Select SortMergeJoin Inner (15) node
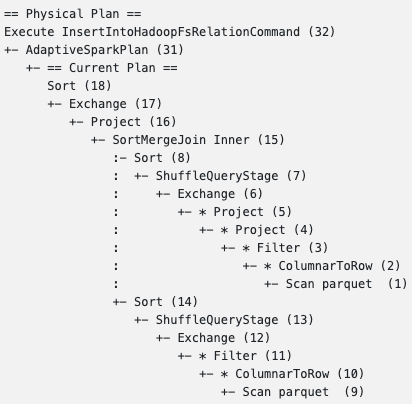The height and width of the screenshot is (404, 412). point(198,140)
